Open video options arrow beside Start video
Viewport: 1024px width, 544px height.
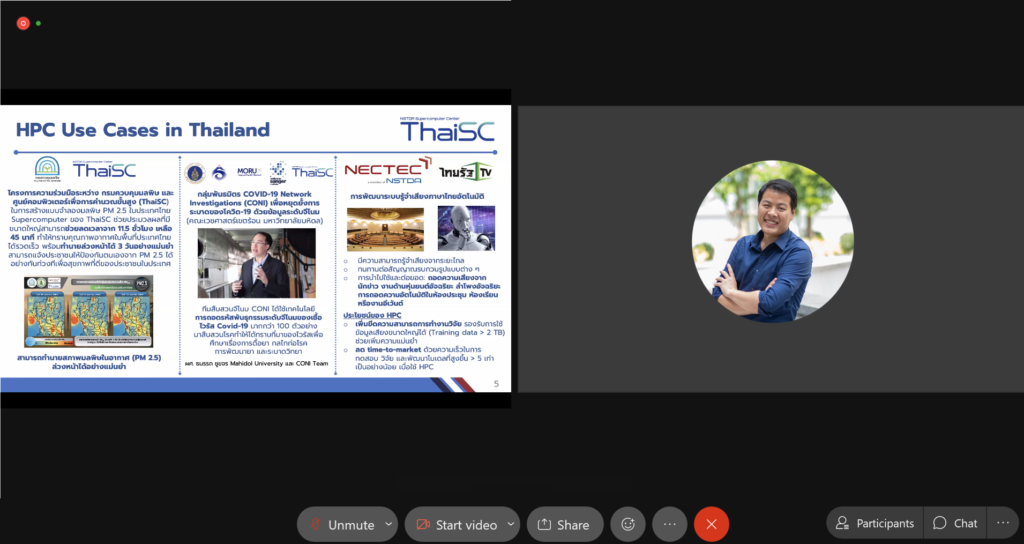coord(511,524)
